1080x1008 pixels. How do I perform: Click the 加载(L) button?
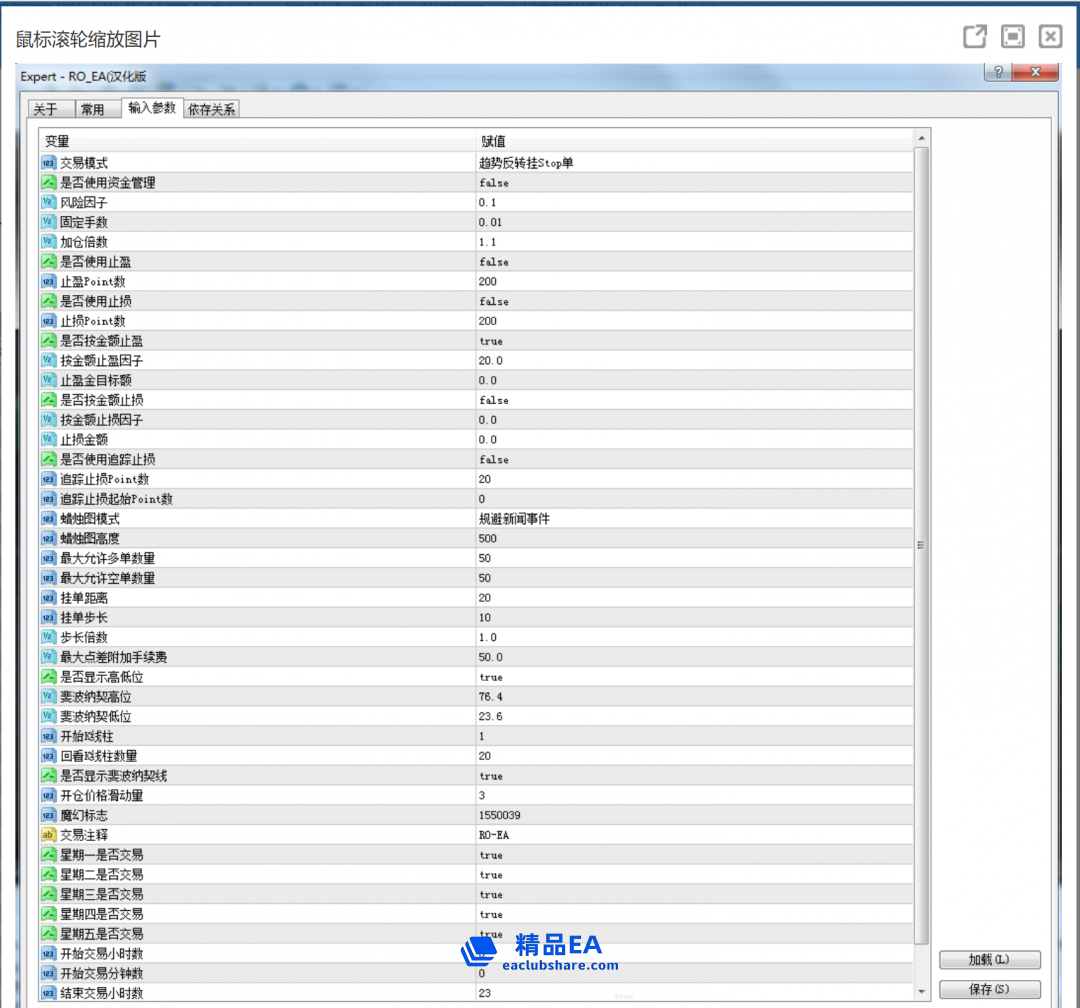click(x=989, y=959)
